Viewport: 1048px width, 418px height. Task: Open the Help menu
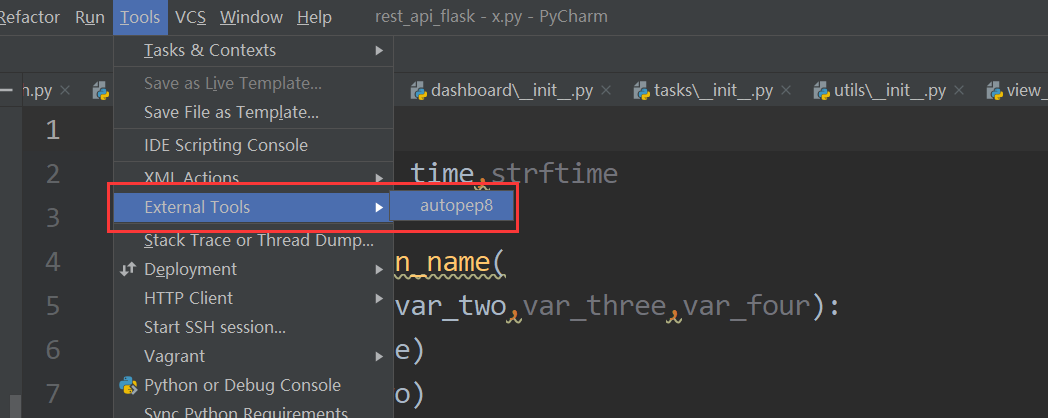[x=314, y=17]
